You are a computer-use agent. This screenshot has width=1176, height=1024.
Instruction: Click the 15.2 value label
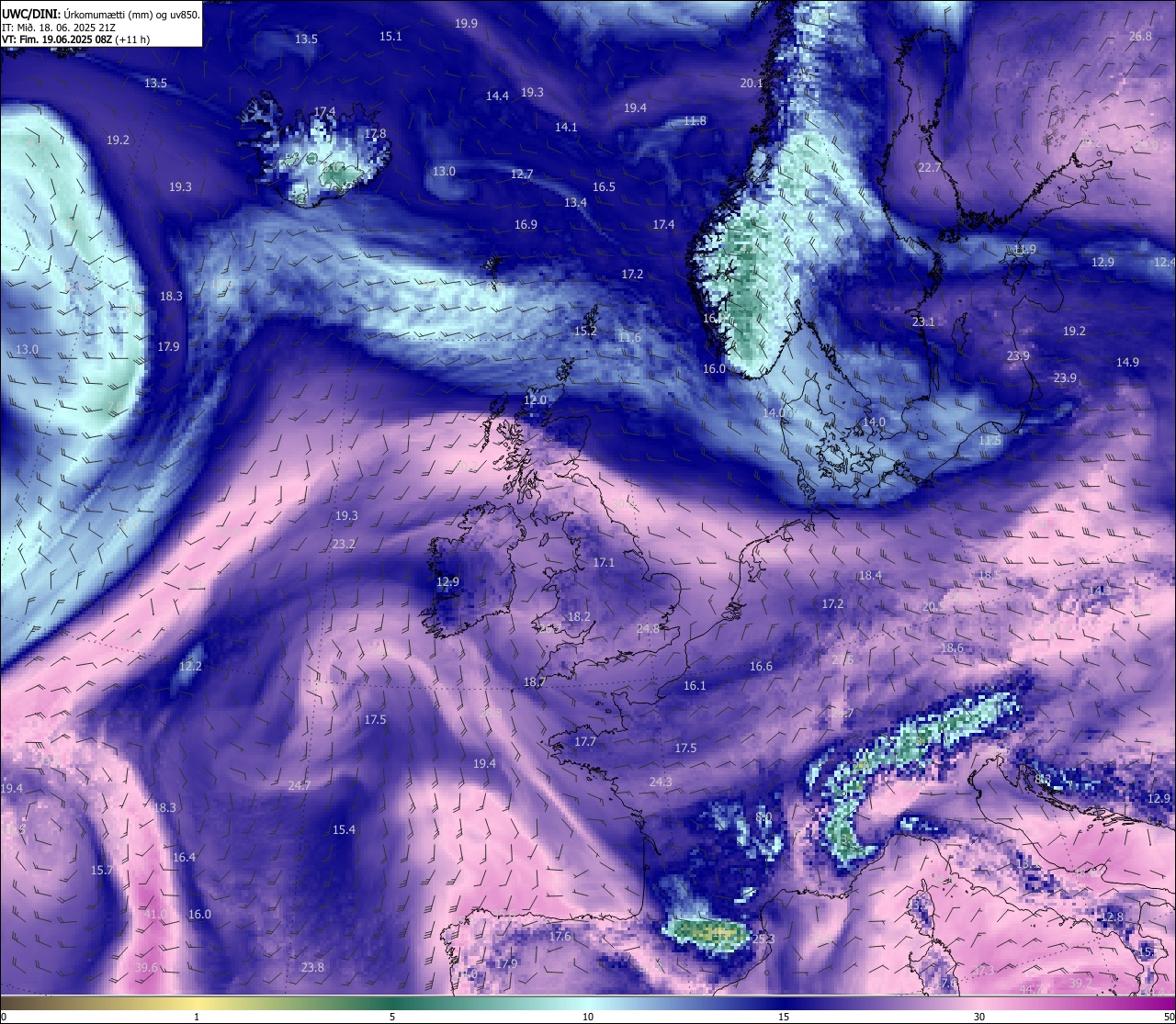[585, 331]
